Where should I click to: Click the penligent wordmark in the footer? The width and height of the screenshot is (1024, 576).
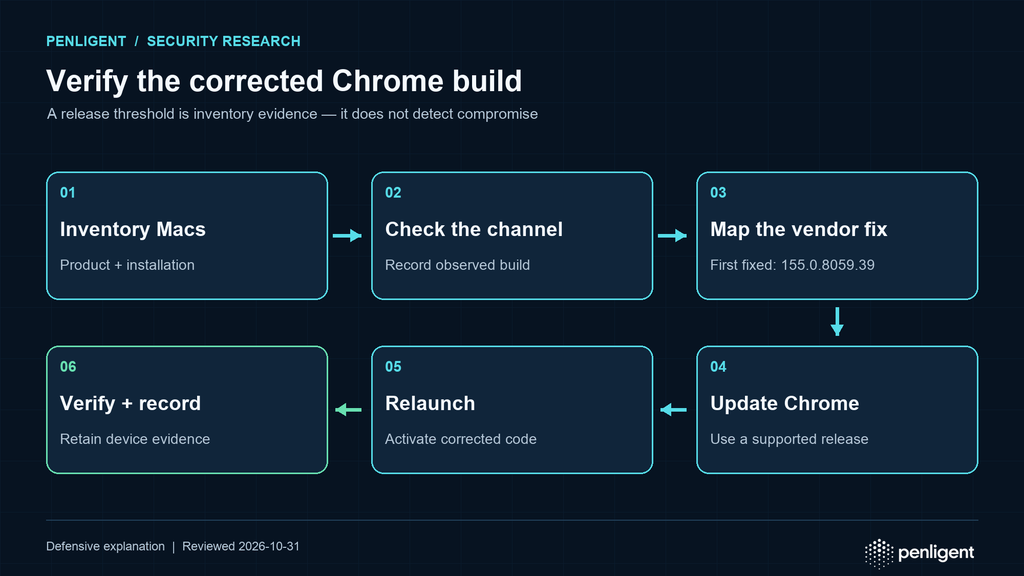click(x=936, y=553)
